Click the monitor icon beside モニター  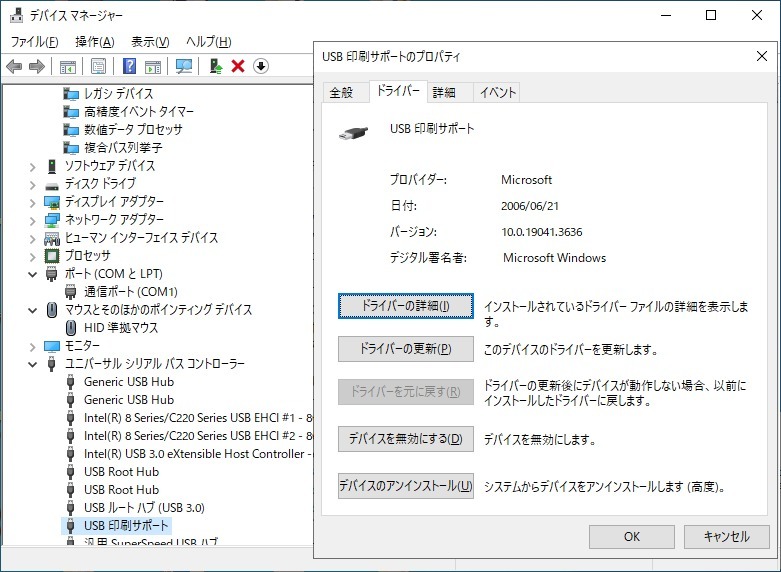click(x=52, y=346)
